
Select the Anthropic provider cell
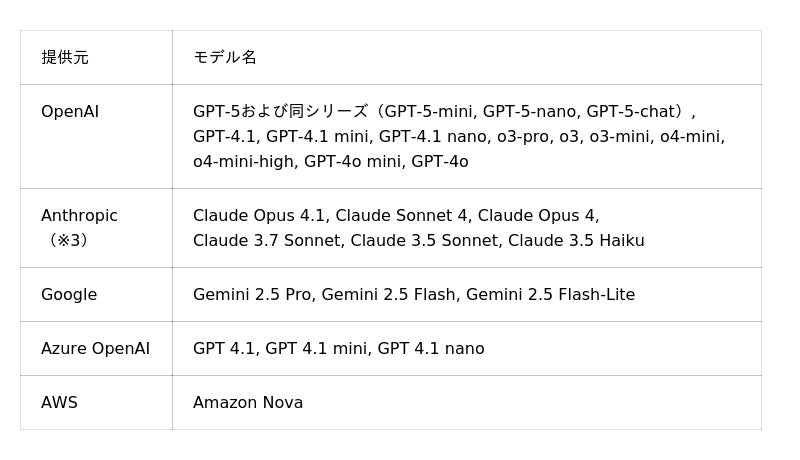[79, 216]
